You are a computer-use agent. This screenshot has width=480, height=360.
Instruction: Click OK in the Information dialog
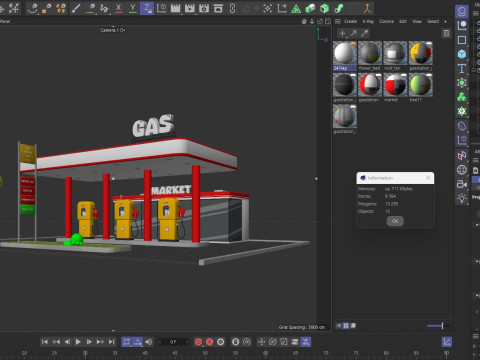point(395,221)
